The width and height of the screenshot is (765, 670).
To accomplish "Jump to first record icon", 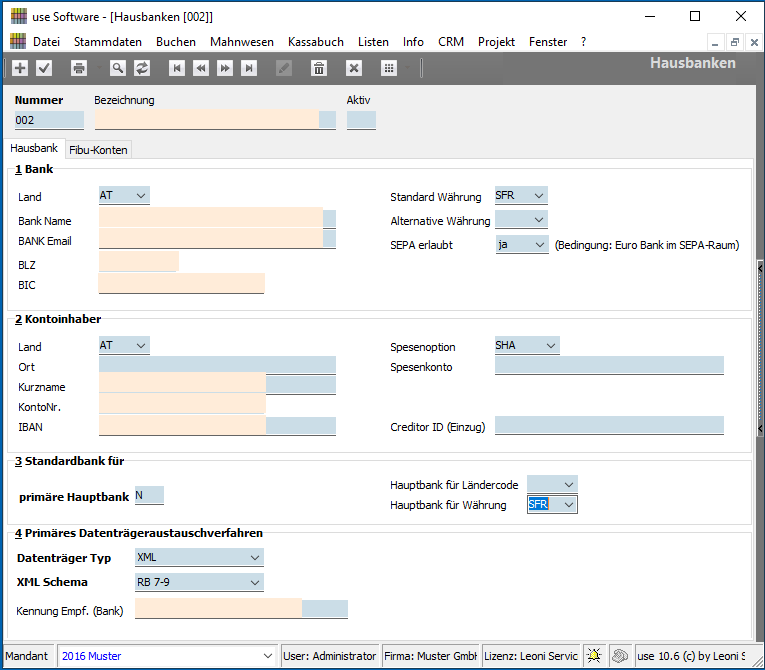I will (x=177, y=68).
